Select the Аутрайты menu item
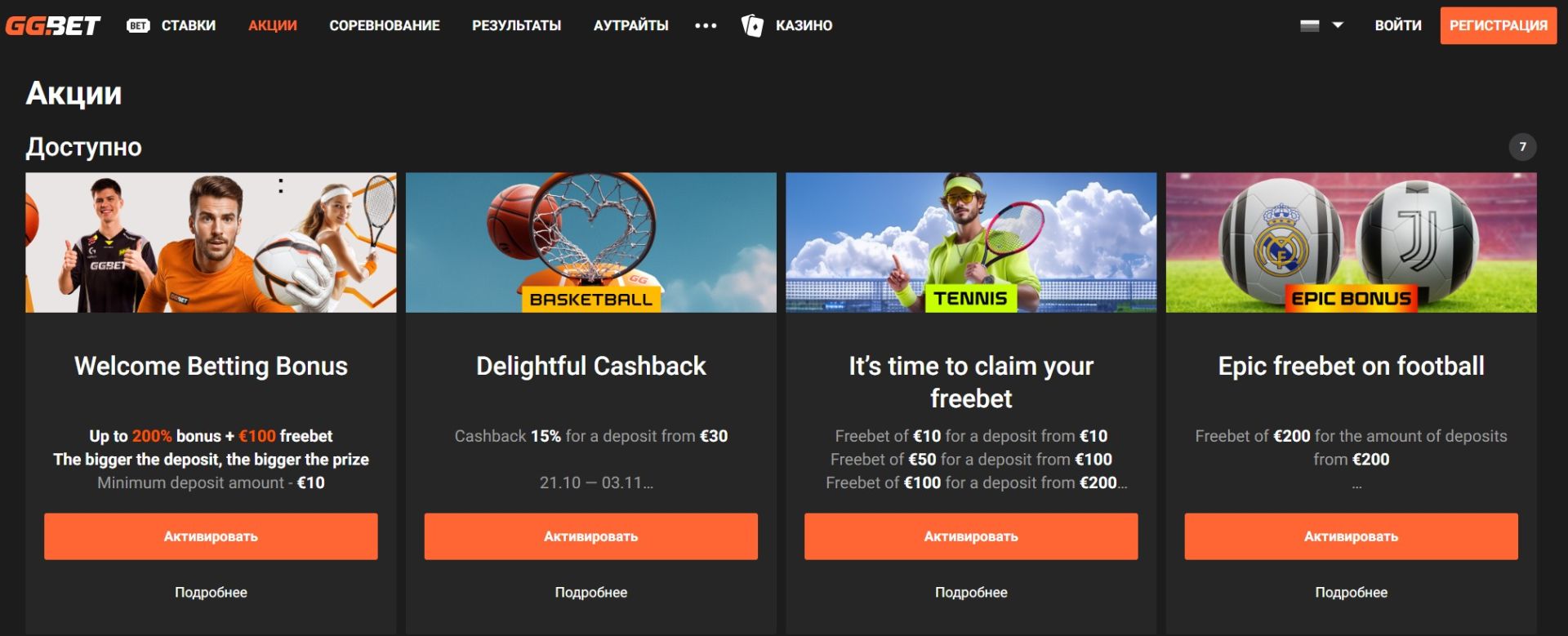The height and width of the screenshot is (636, 1568). click(x=630, y=25)
